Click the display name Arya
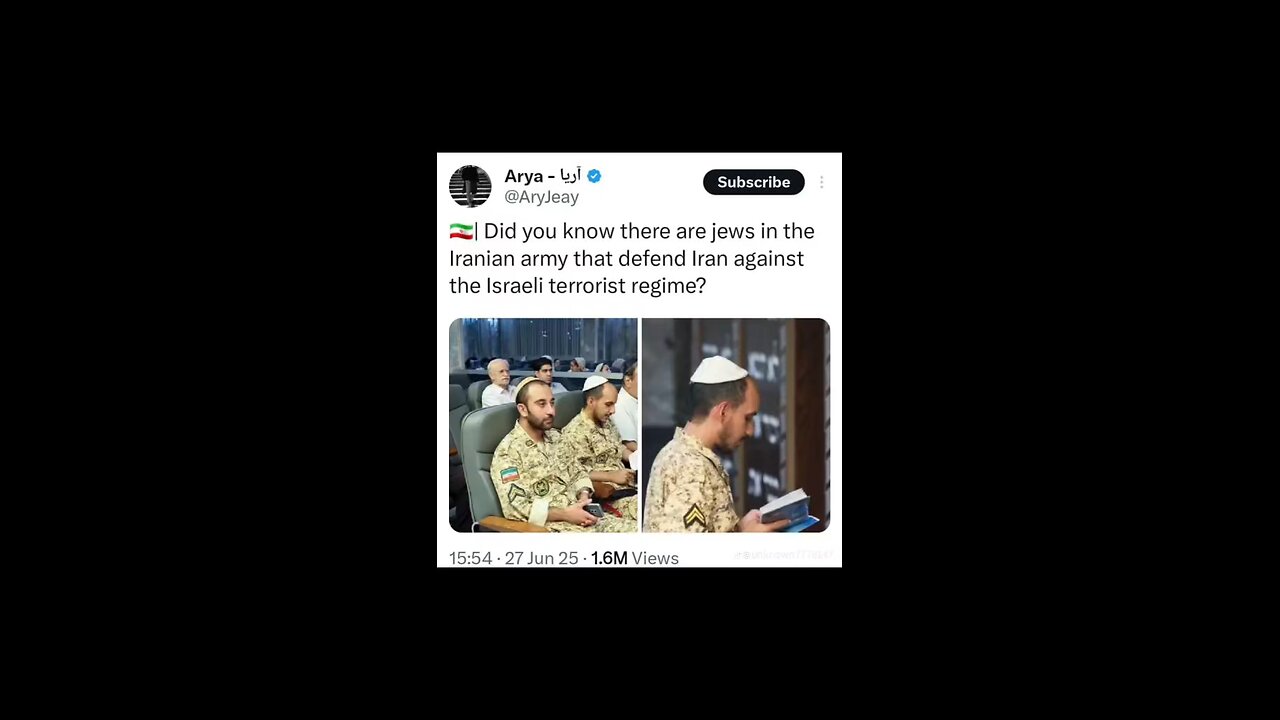The image size is (1280, 720). (523, 176)
